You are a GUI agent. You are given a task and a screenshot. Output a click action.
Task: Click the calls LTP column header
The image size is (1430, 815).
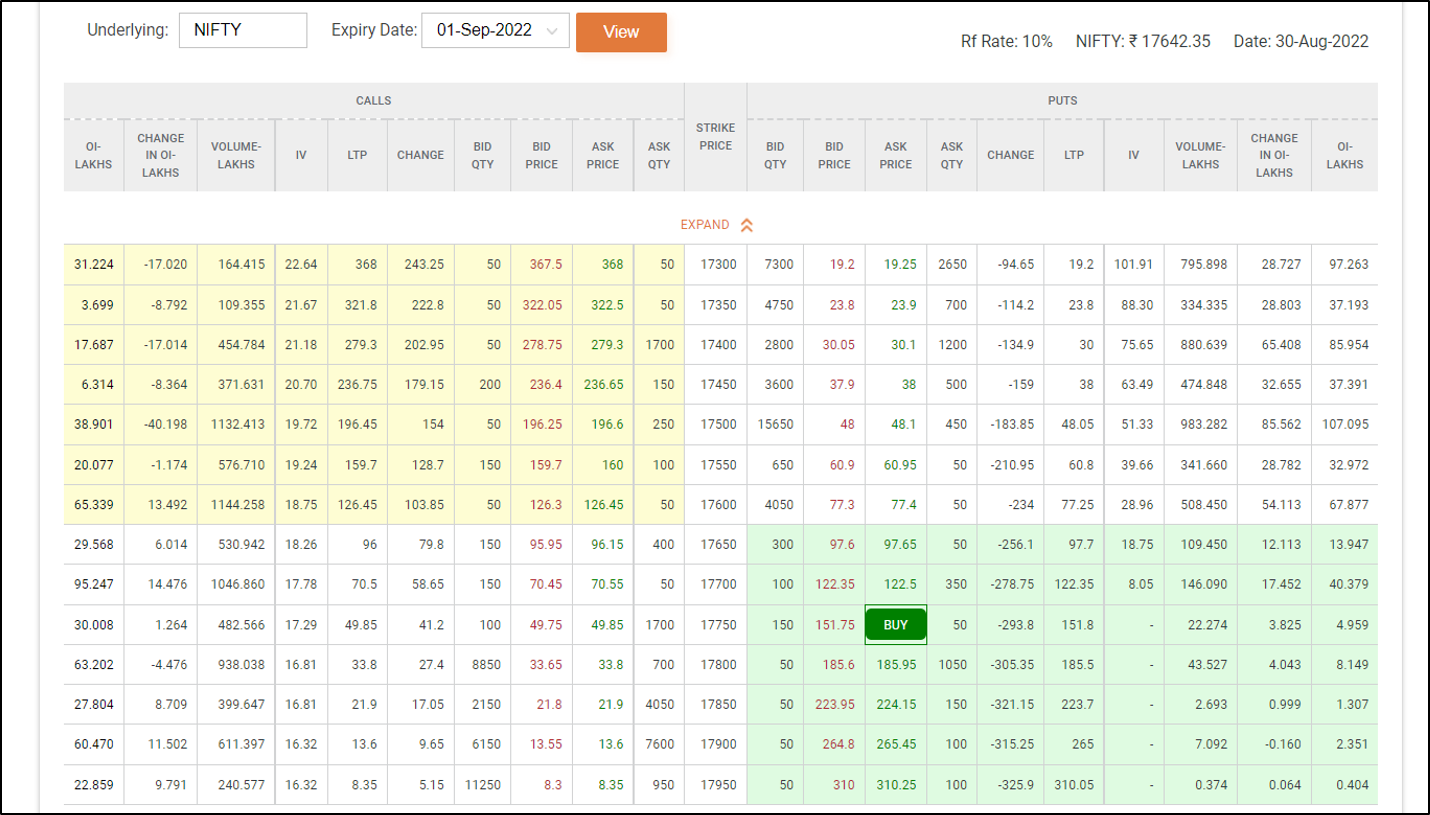click(x=357, y=155)
